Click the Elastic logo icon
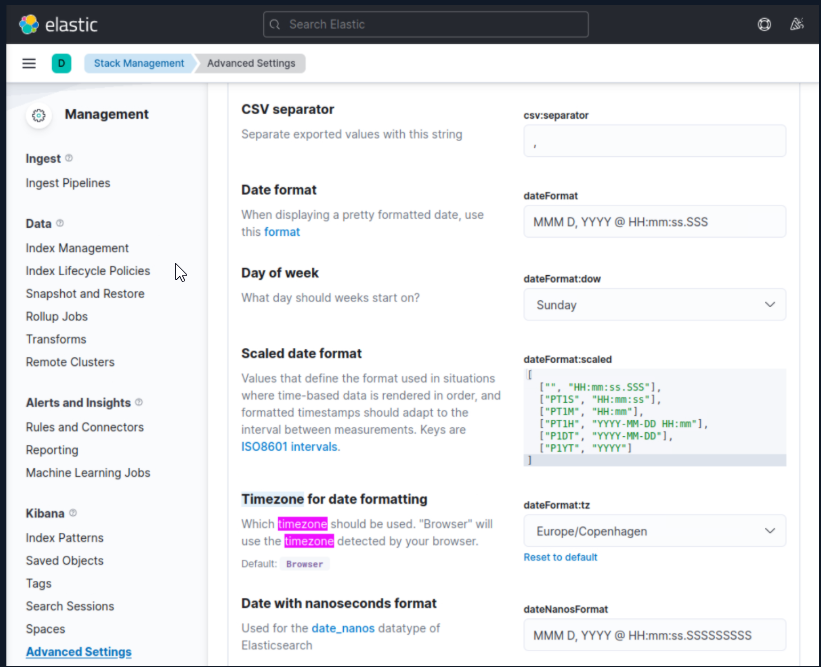Image resolution: width=821 pixels, height=667 pixels. point(29,24)
